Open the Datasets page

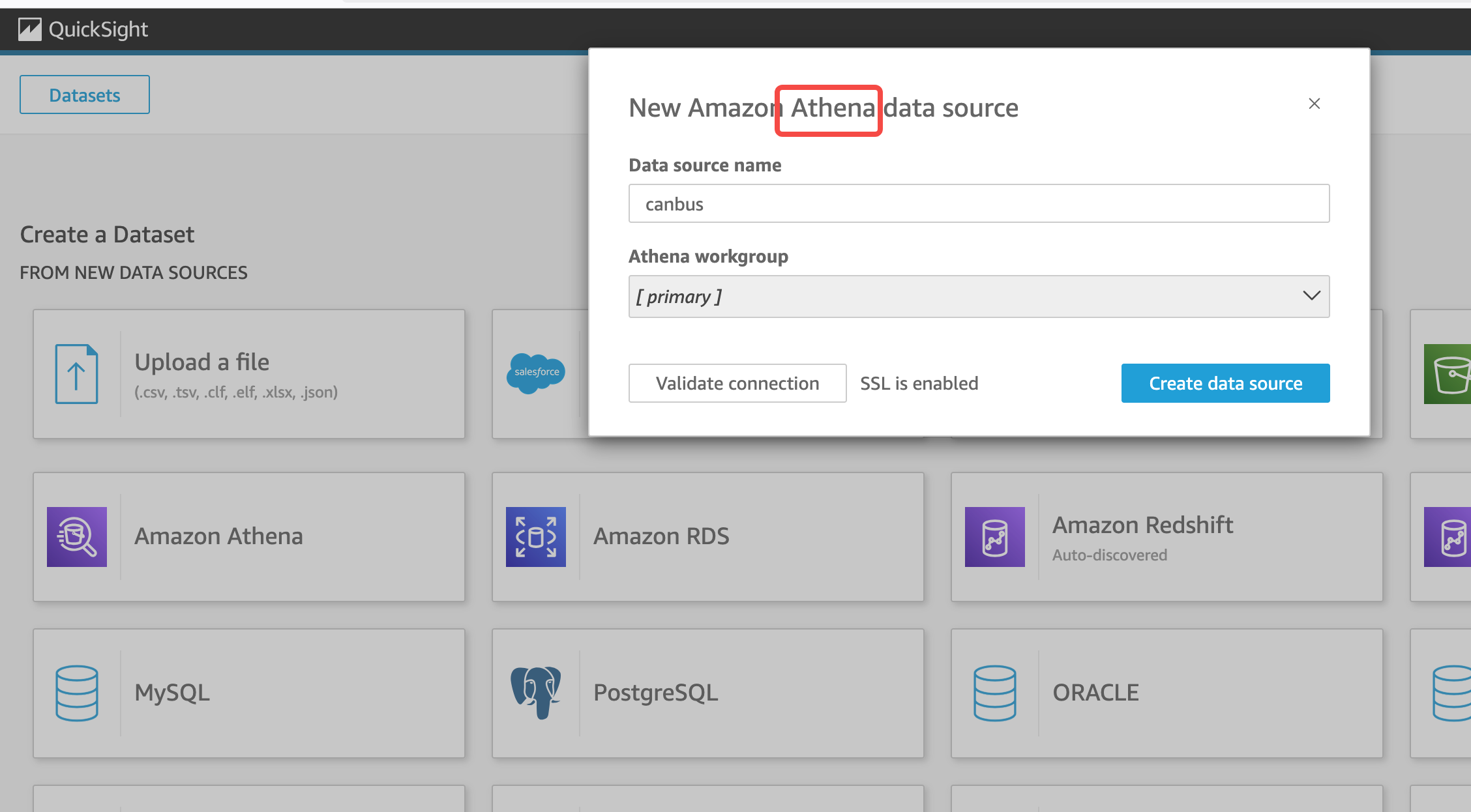coord(85,95)
